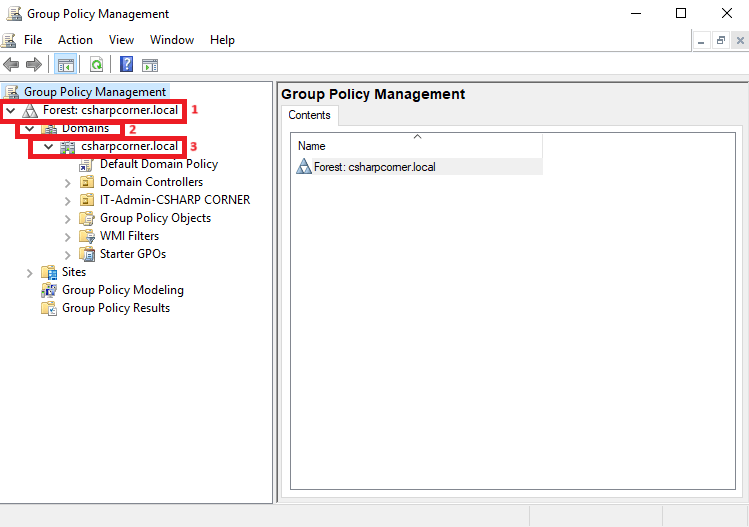Image resolution: width=749 pixels, height=527 pixels.
Task: Click the Back arrow toolbar icon
Action: pyautogui.click(x=11, y=65)
